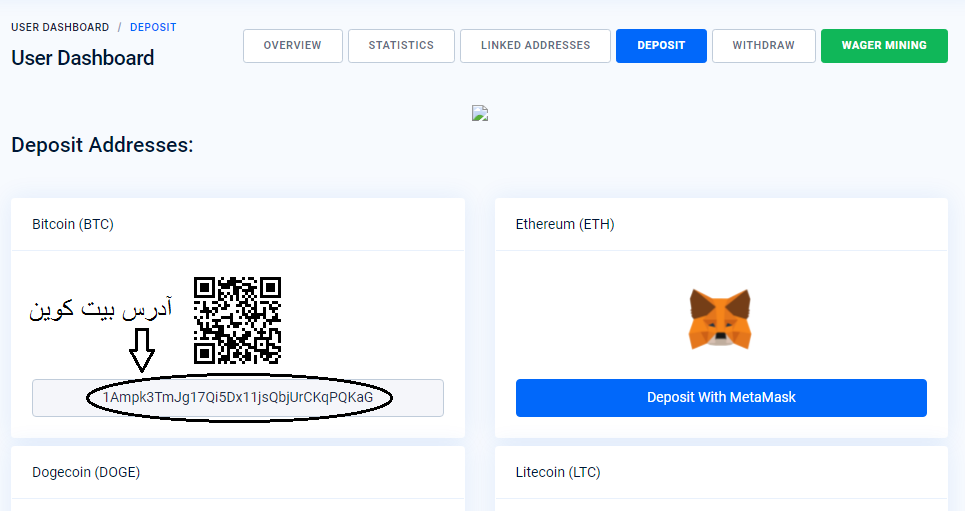The height and width of the screenshot is (511, 965).
Task: Click the User Dashboard page title
Action: [x=82, y=58]
